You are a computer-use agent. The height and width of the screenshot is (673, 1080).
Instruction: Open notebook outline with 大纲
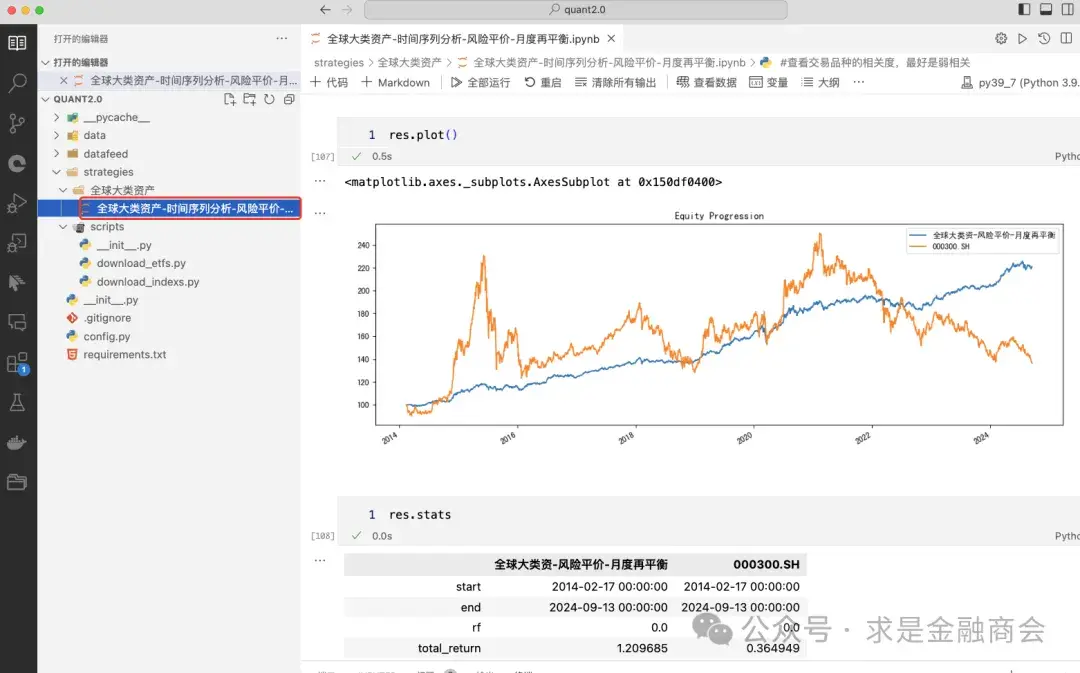(x=821, y=82)
